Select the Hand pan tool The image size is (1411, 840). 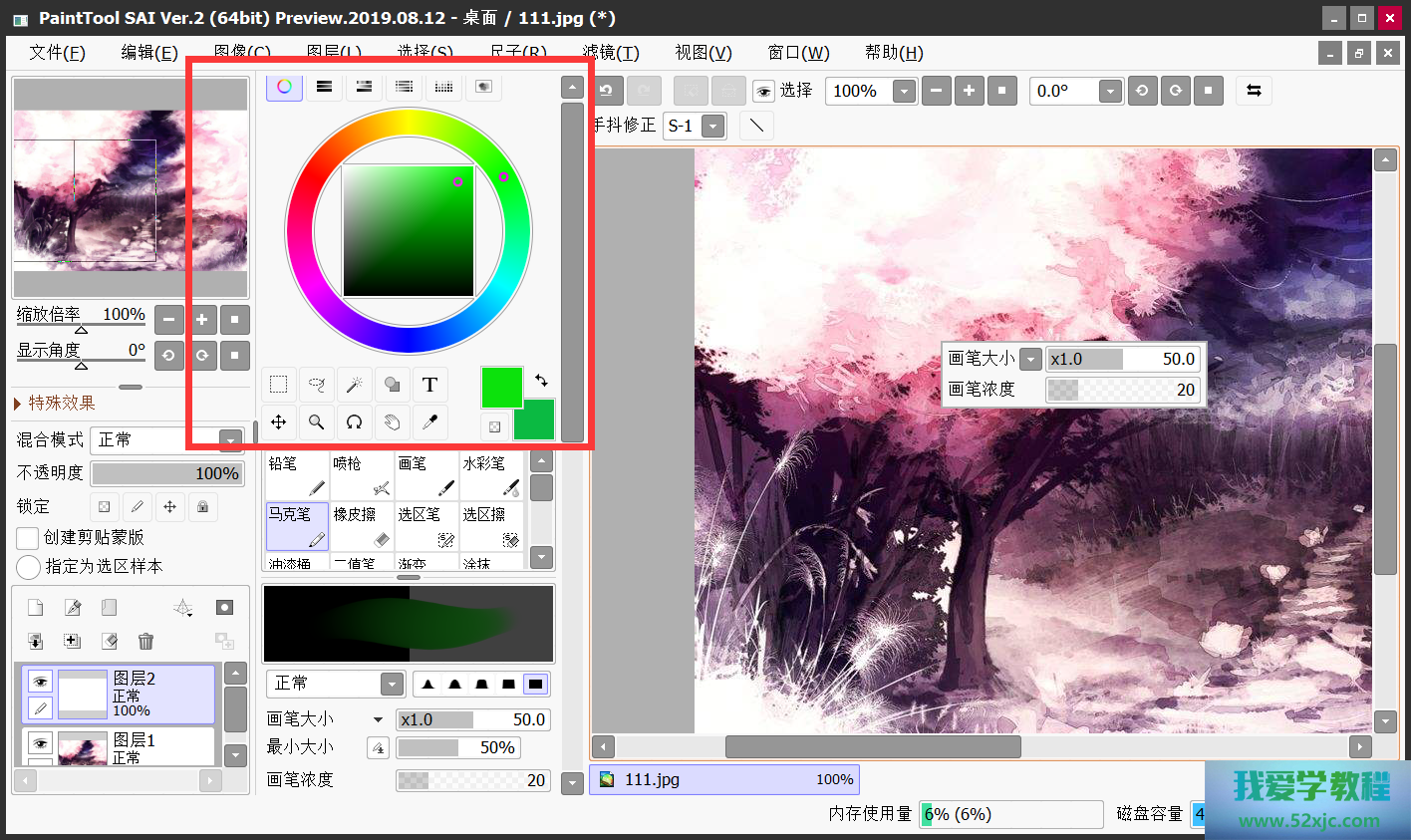click(x=392, y=421)
